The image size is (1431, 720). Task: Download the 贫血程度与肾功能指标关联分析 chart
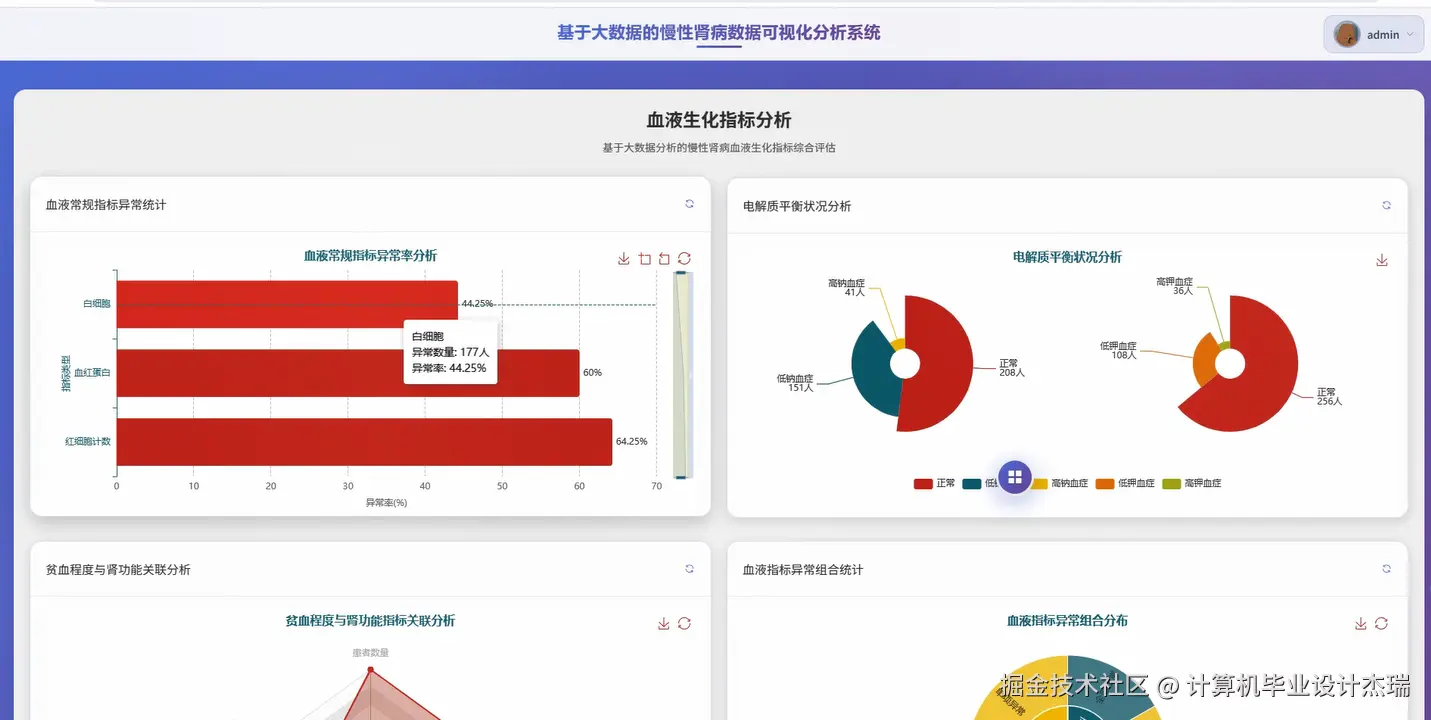pos(664,624)
